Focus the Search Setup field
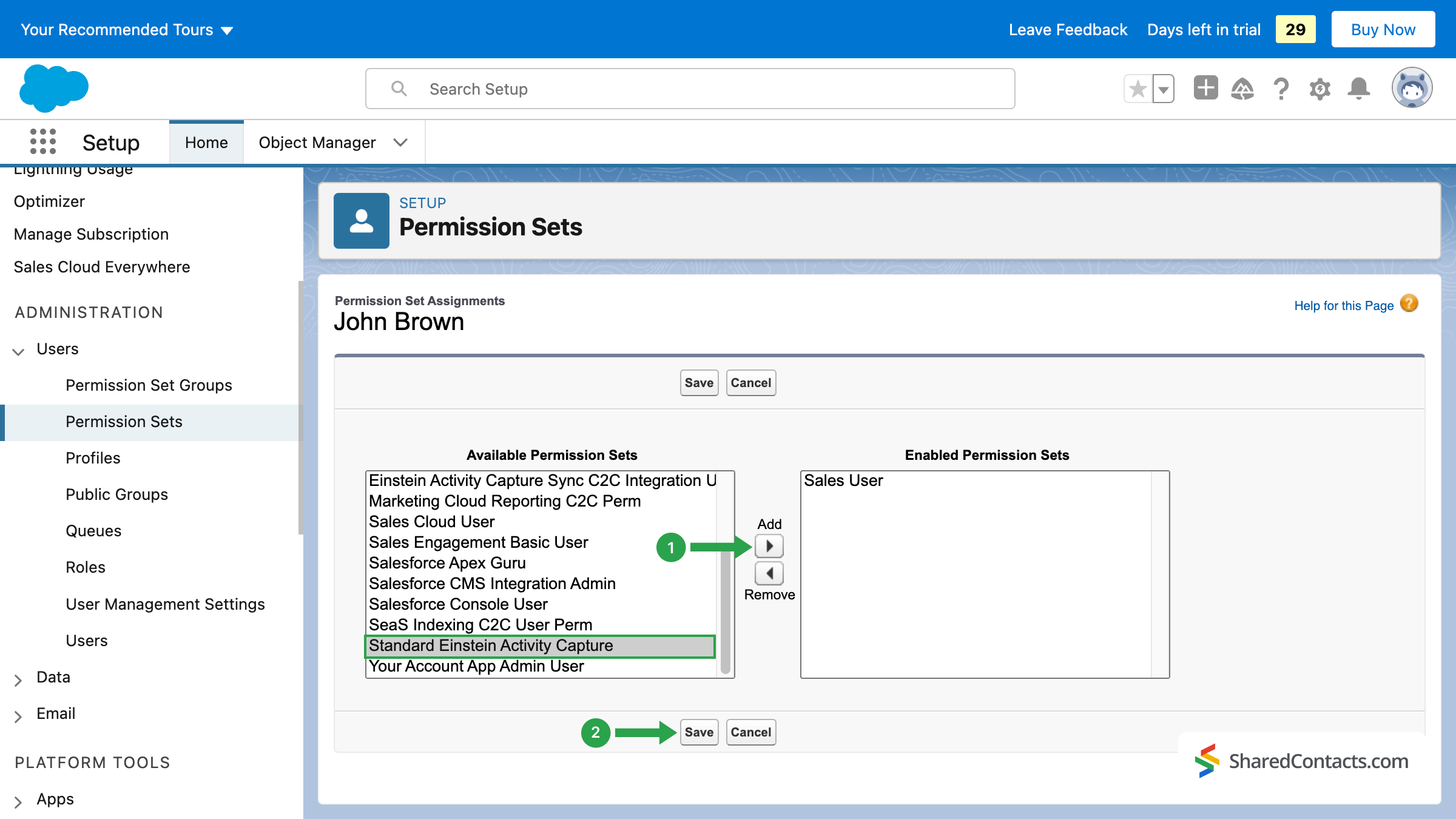The height and width of the screenshot is (819, 1456). [690, 89]
